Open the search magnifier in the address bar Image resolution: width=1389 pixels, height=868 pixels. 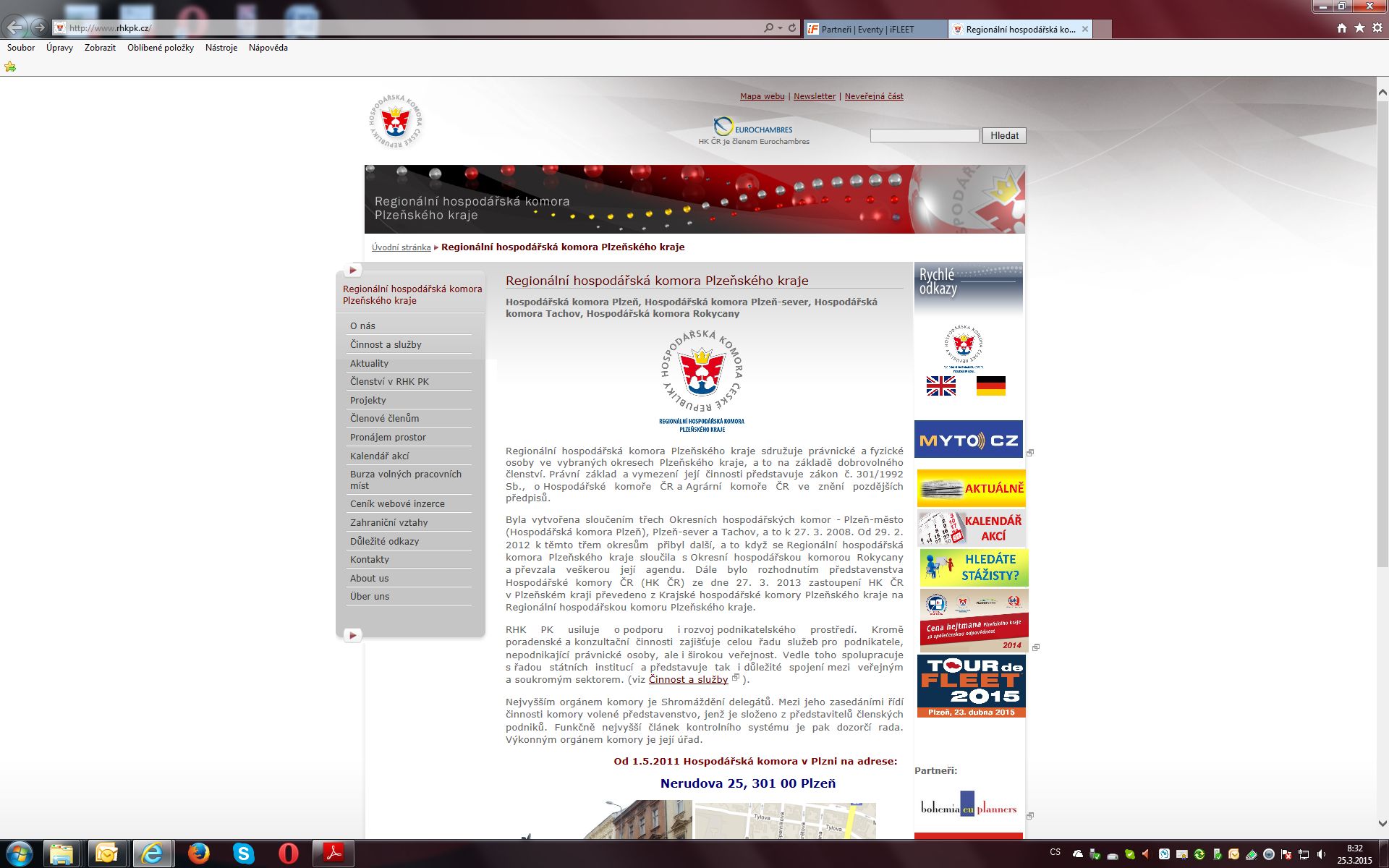coord(768,28)
